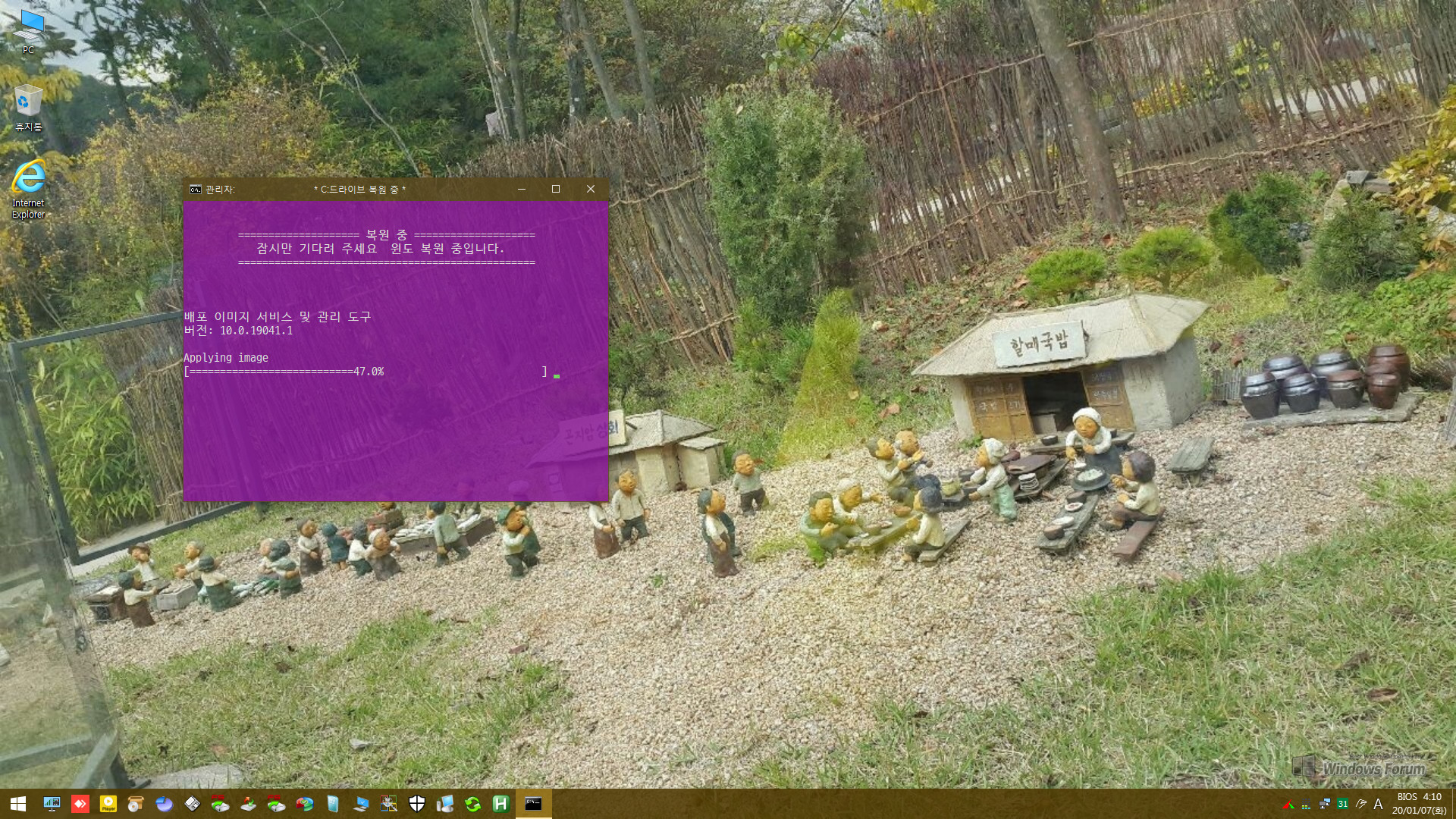Viewport: 1456px width, 819px height.
Task: Open the Recycle Bin (휴지통) desktop icon
Action: point(28,108)
